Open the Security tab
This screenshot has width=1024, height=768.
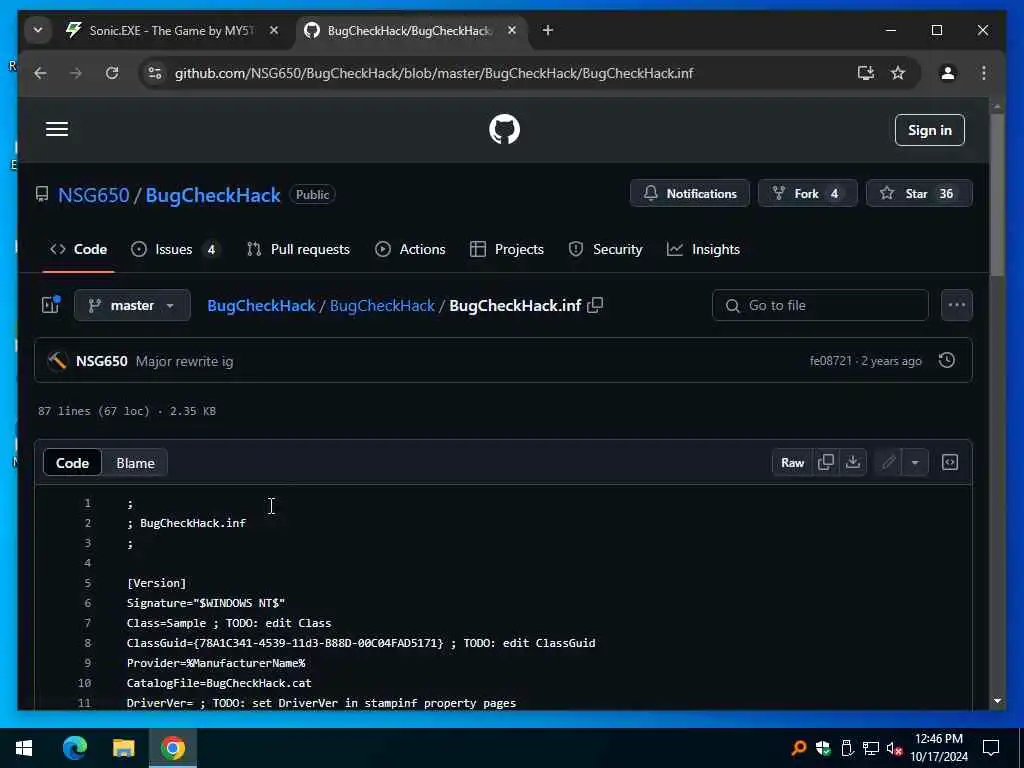[605, 249]
